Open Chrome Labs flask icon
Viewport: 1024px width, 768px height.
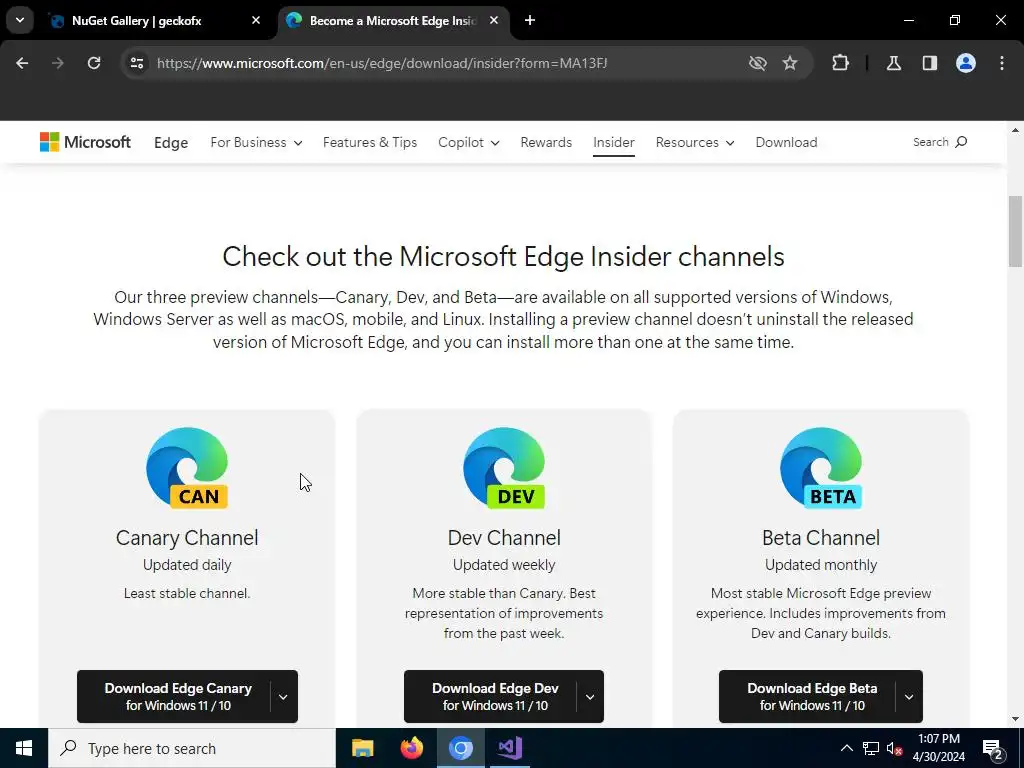point(894,63)
